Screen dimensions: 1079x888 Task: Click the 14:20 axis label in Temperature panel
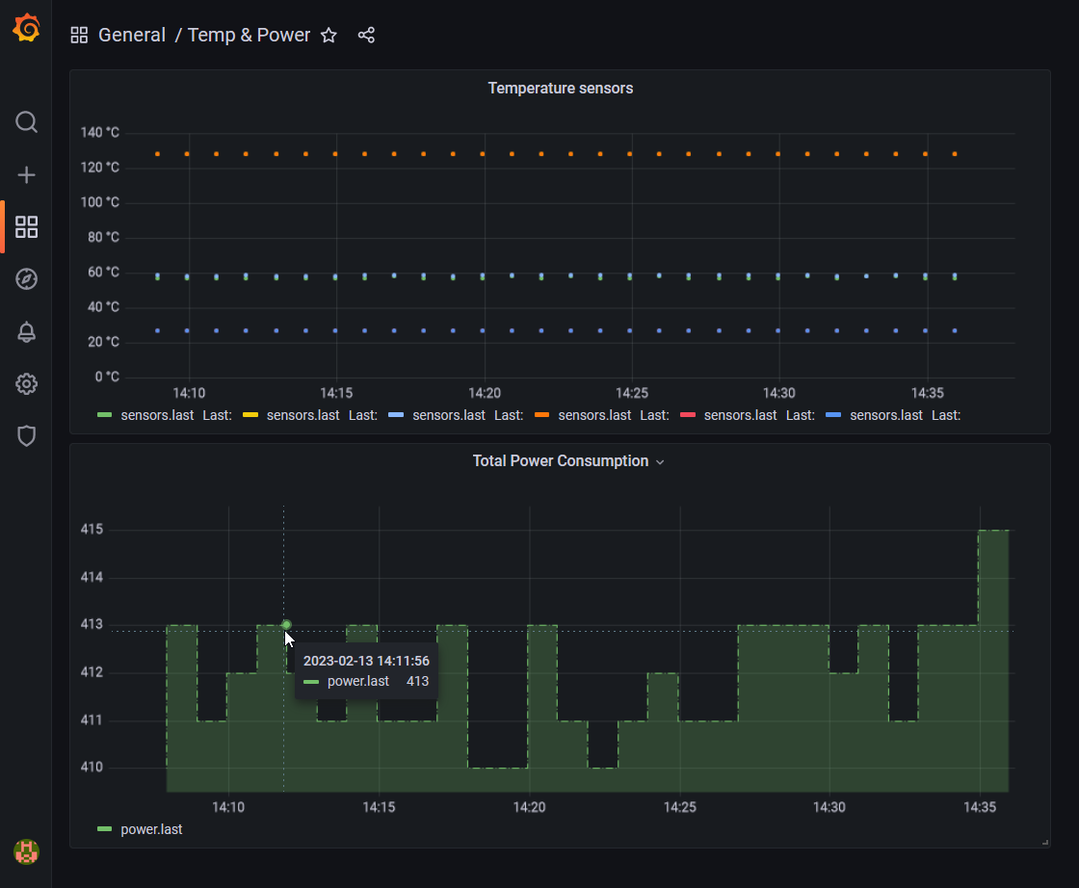484,393
